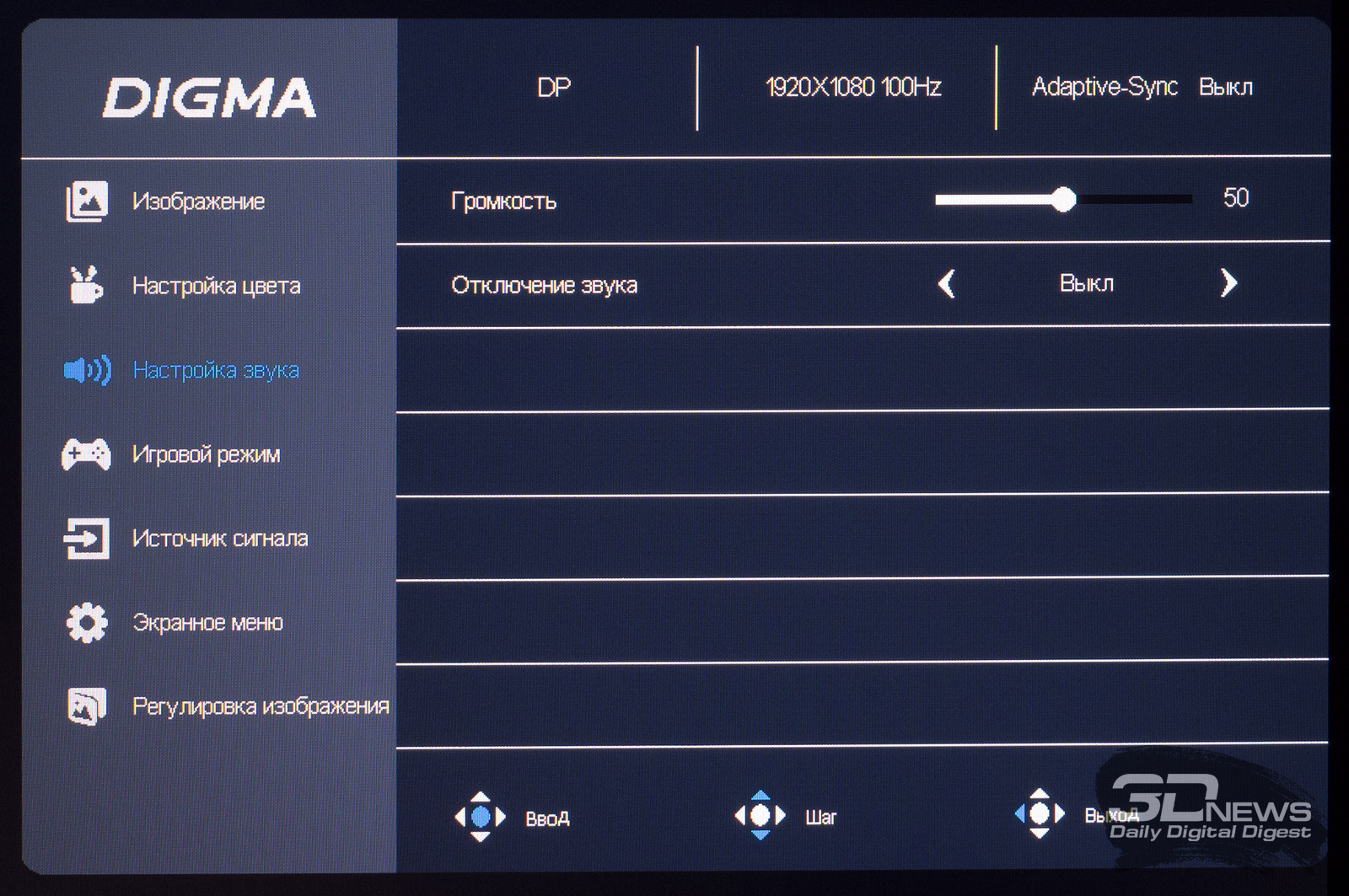Click the Громкость volume slider handle

(x=1064, y=200)
